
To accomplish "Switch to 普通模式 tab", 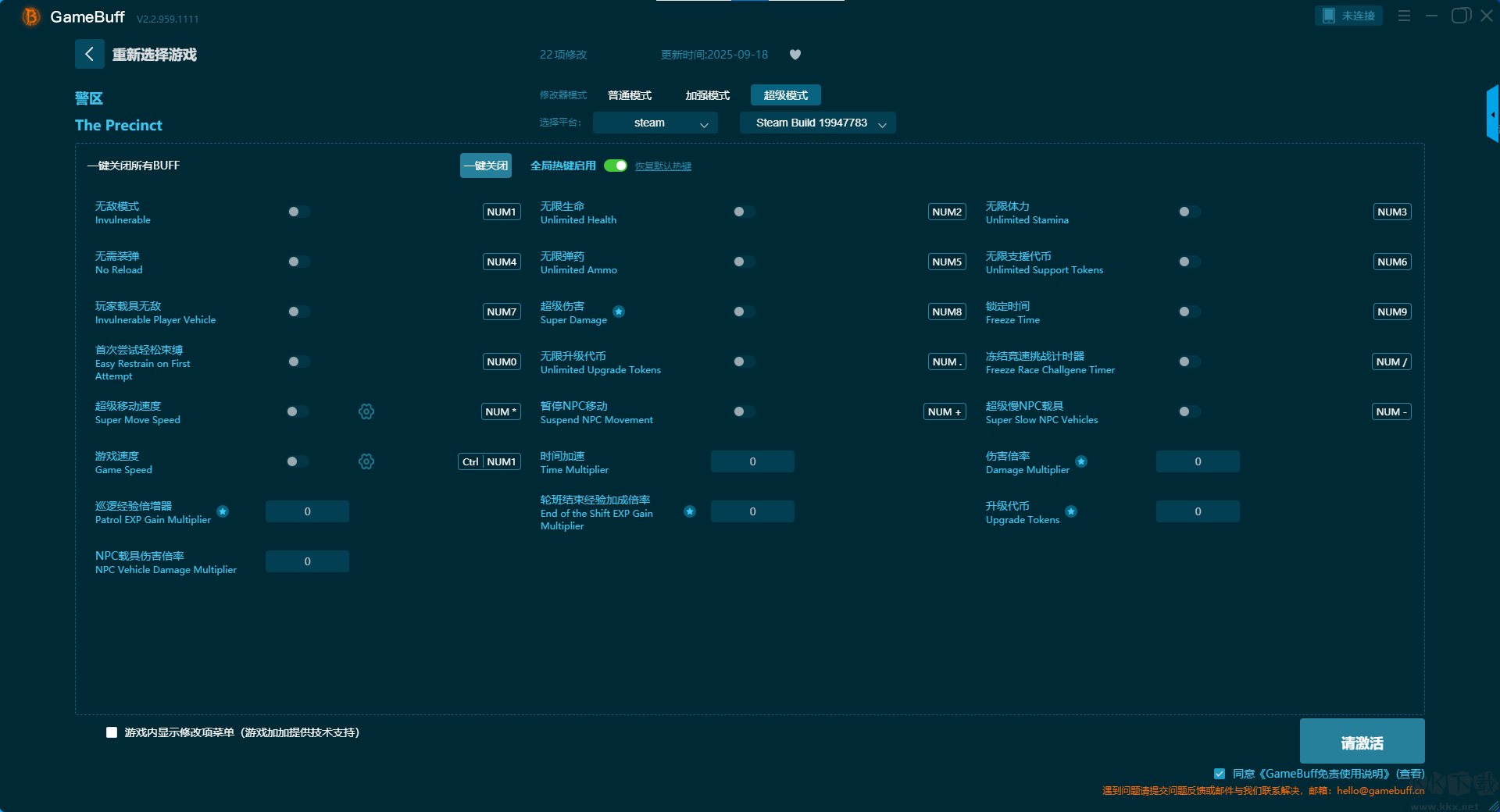I will pos(630,95).
